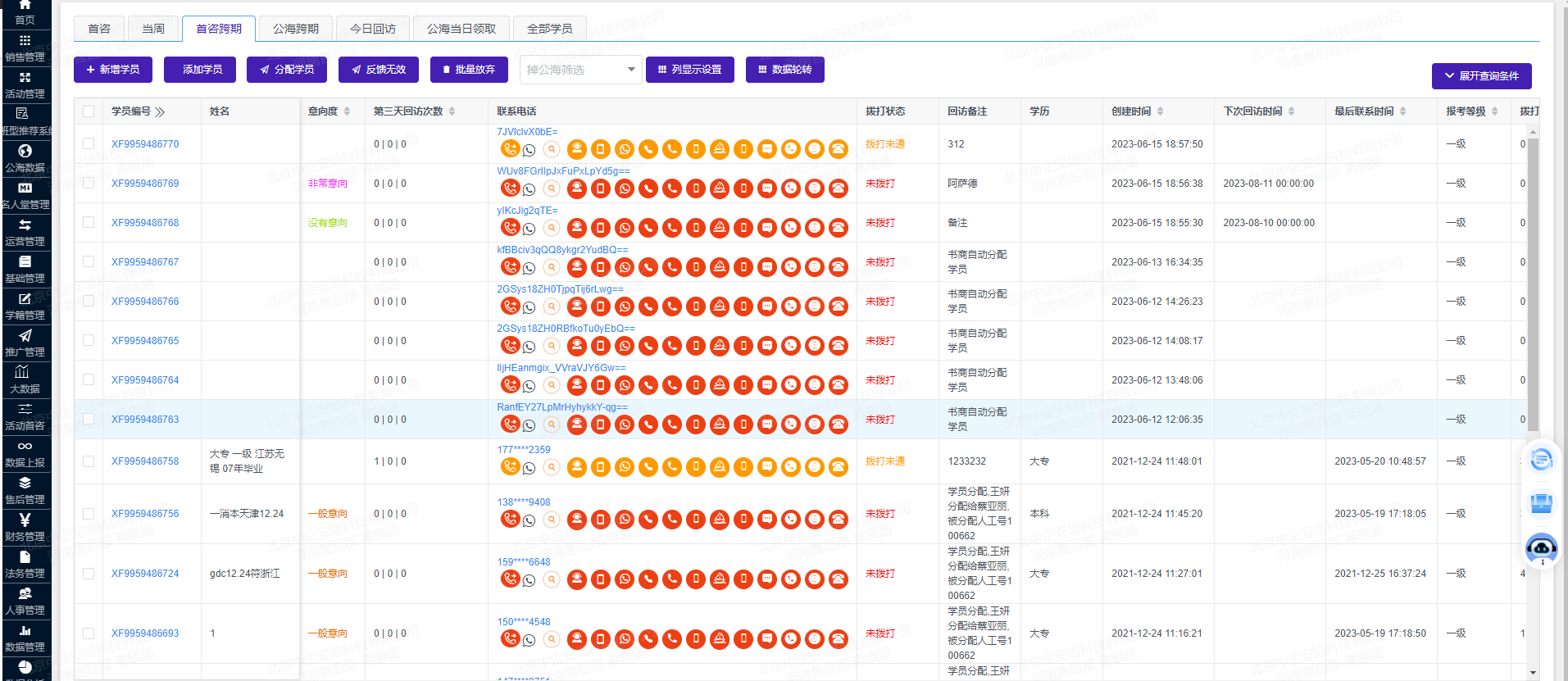
Task: Open 活动管理 in the sidebar
Action: [x=25, y=85]
